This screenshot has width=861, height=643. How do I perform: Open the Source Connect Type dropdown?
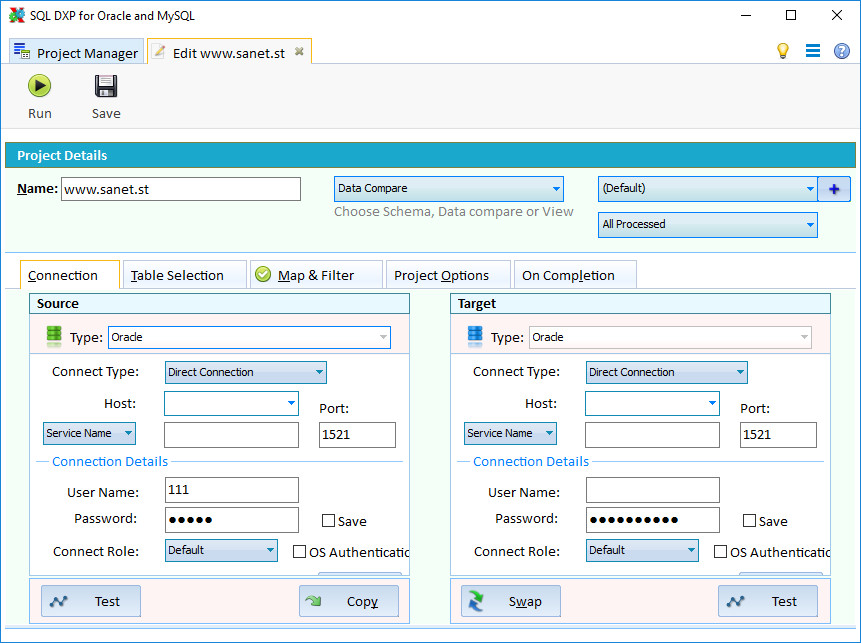click(245, 372)
